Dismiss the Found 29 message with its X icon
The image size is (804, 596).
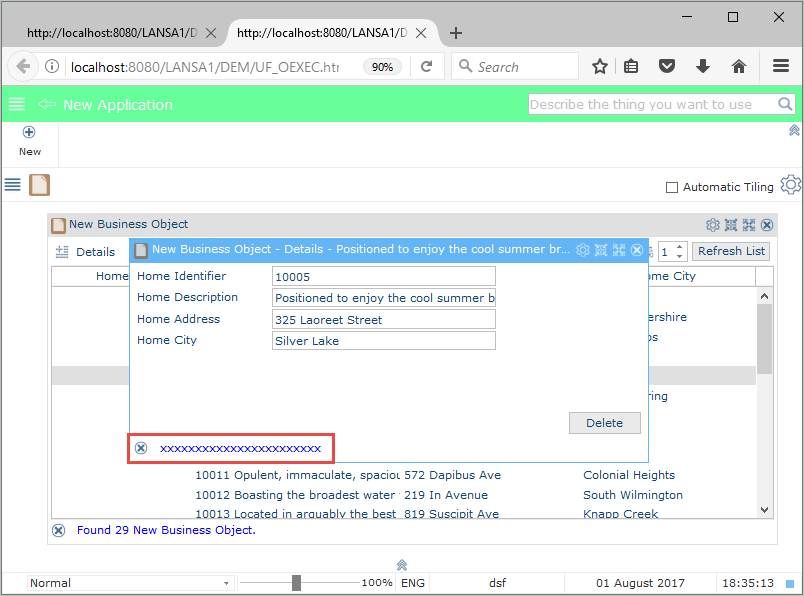[x=58, y=530]
